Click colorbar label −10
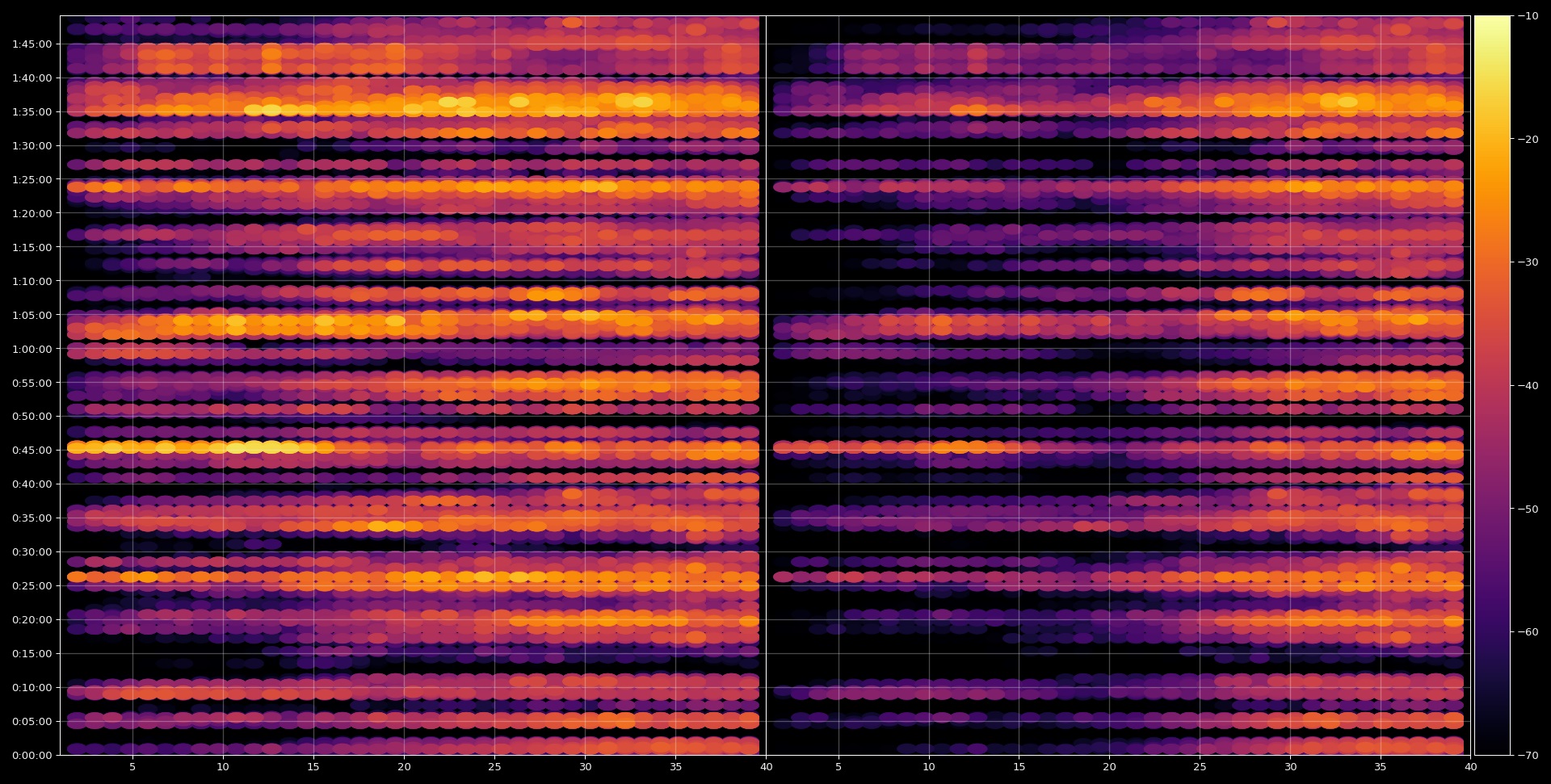 [1528, 16]
